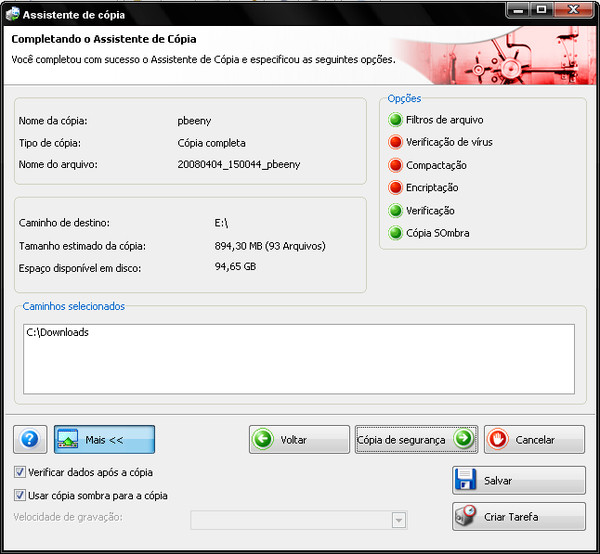Click the Cópia completa type value

click(211, 143)
